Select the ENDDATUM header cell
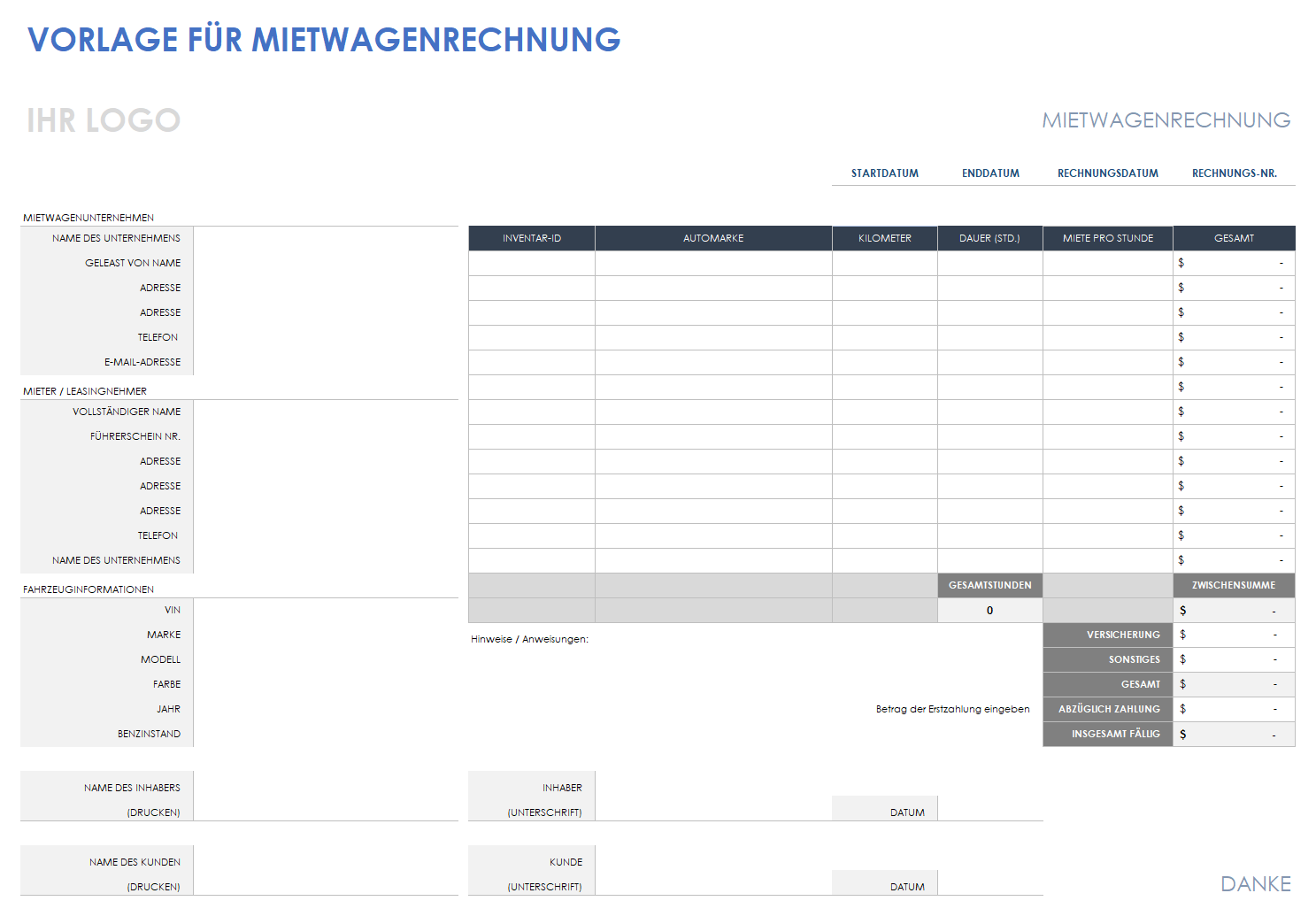 pyautogui.click(x=990, y=173)
